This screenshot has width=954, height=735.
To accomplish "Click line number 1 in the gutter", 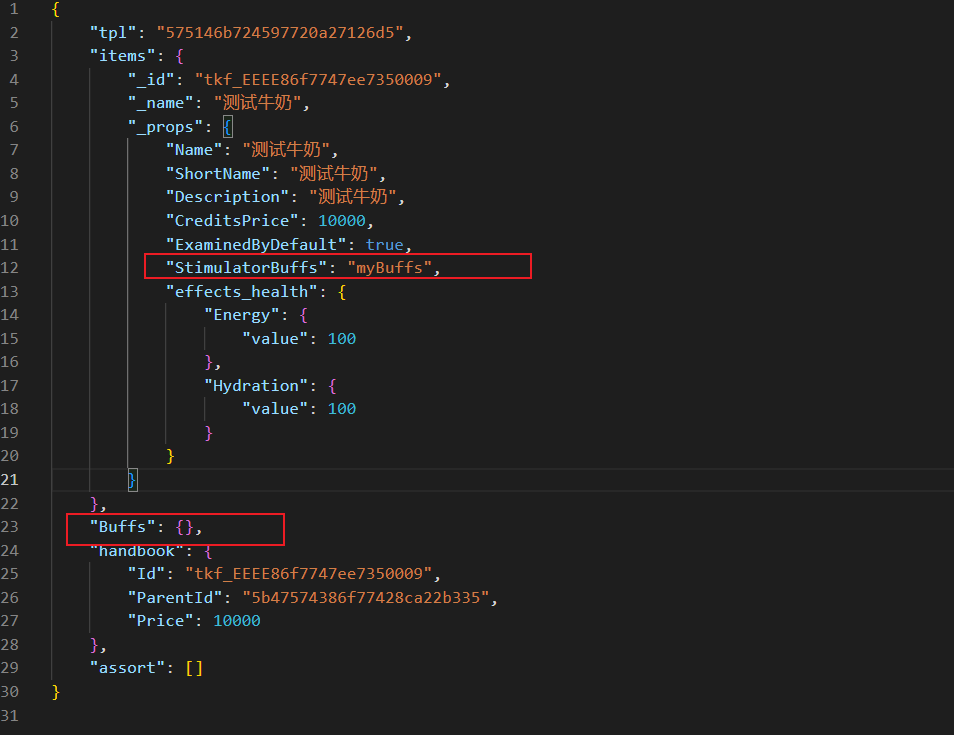I will click(x=14, y=9).
